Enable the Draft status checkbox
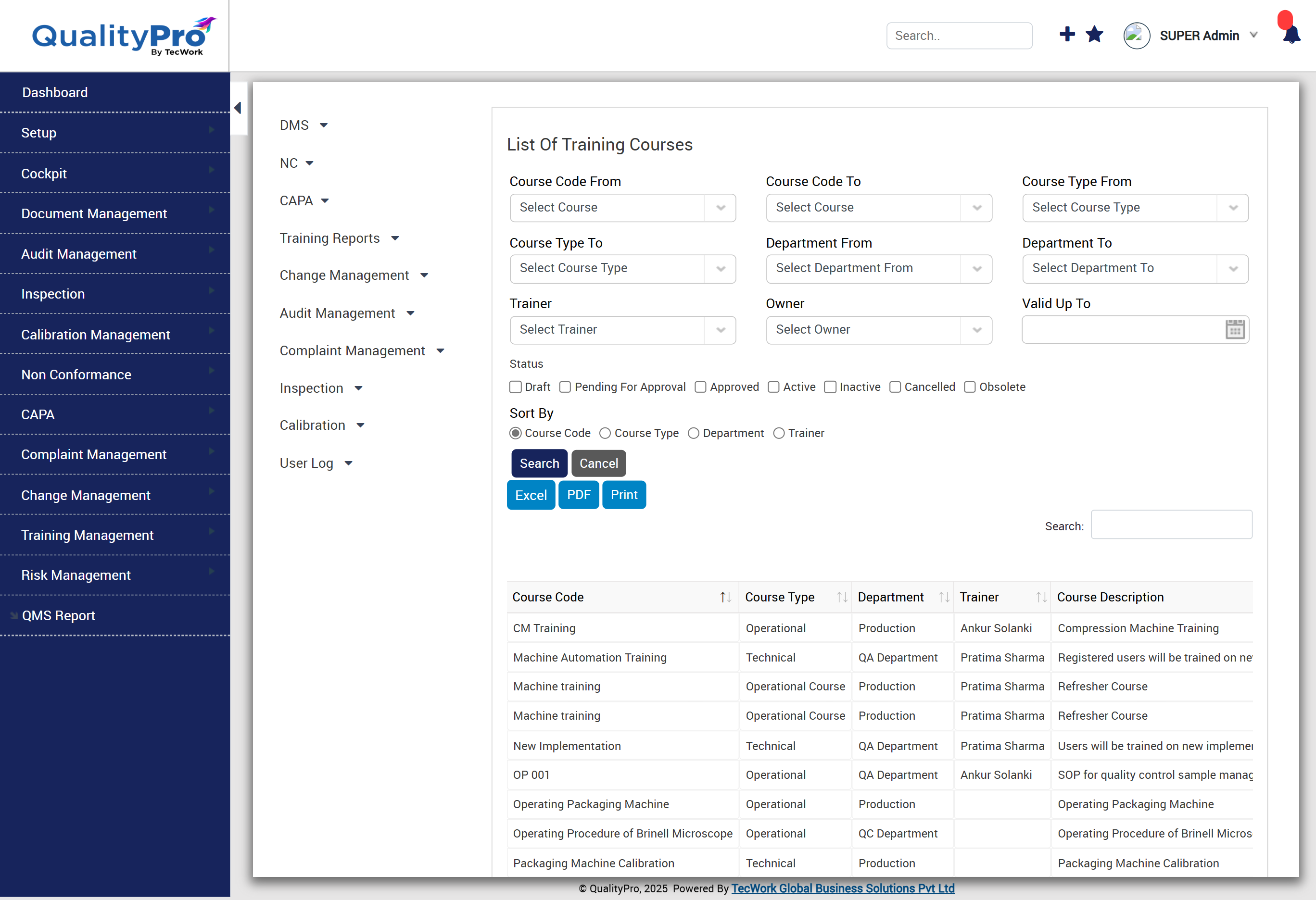Image resolution: width=1316 pixels, height=900 pixels. click(515, 387)
